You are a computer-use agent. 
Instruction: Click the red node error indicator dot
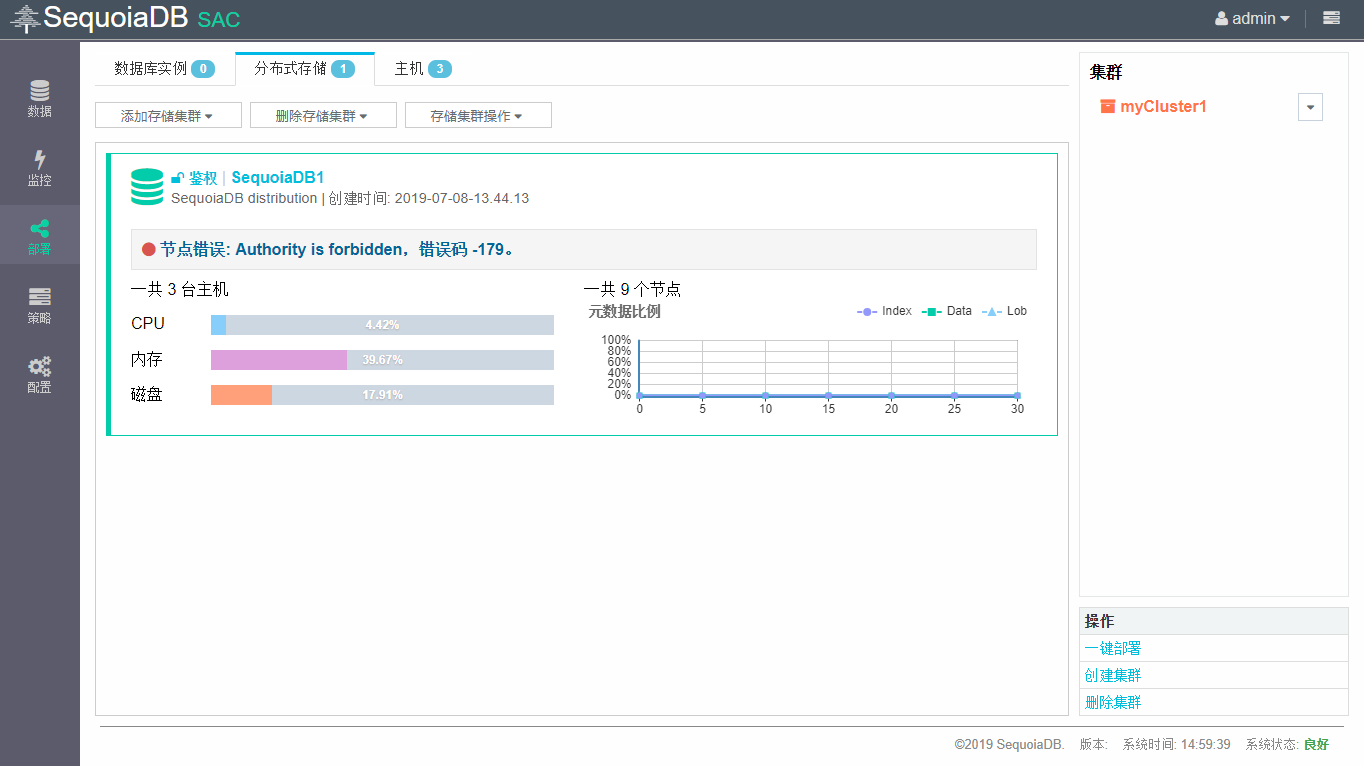point(149,249)
